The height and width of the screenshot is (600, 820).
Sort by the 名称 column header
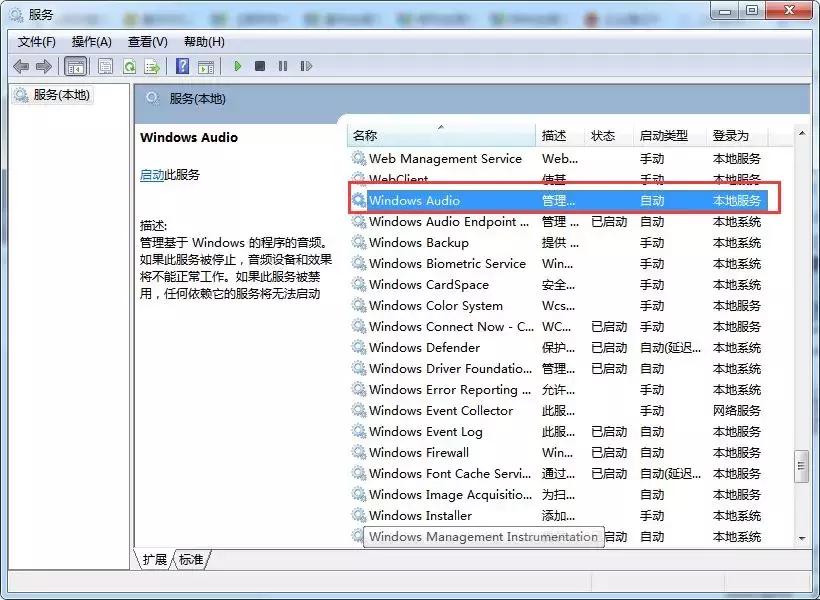click(441, 135)
